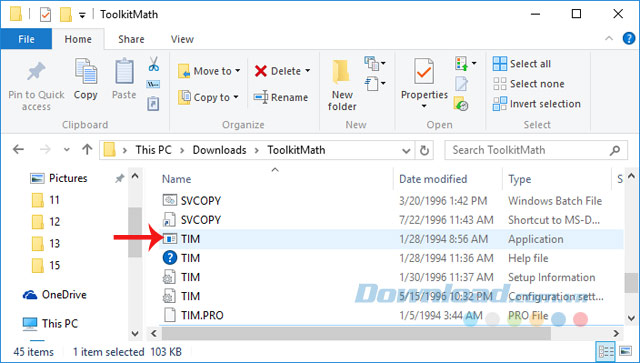640x363 pixels.
Task: Create a New folder
Action: (342, 86)
